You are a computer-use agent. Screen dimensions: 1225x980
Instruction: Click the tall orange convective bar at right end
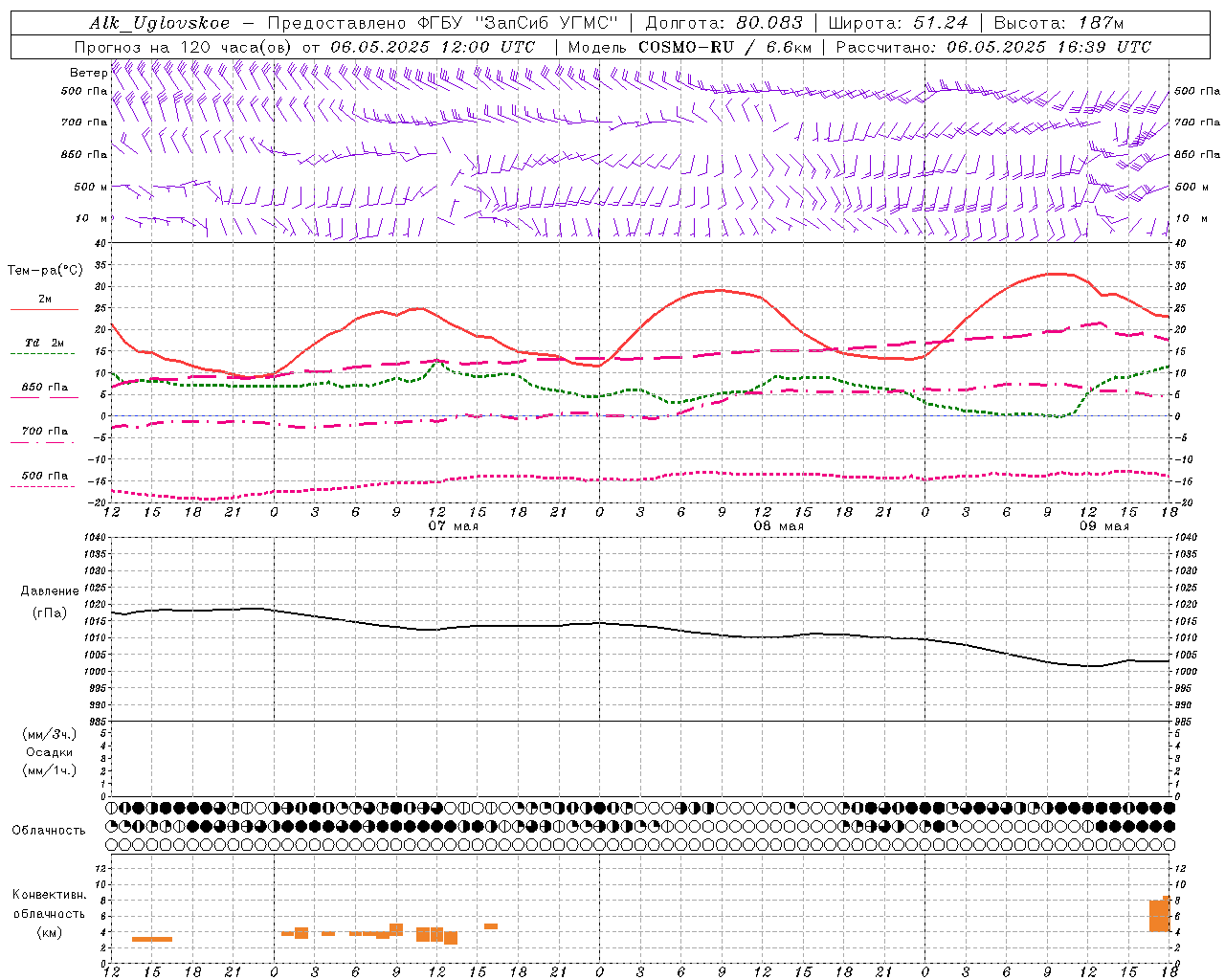(x=1160, y=914)
